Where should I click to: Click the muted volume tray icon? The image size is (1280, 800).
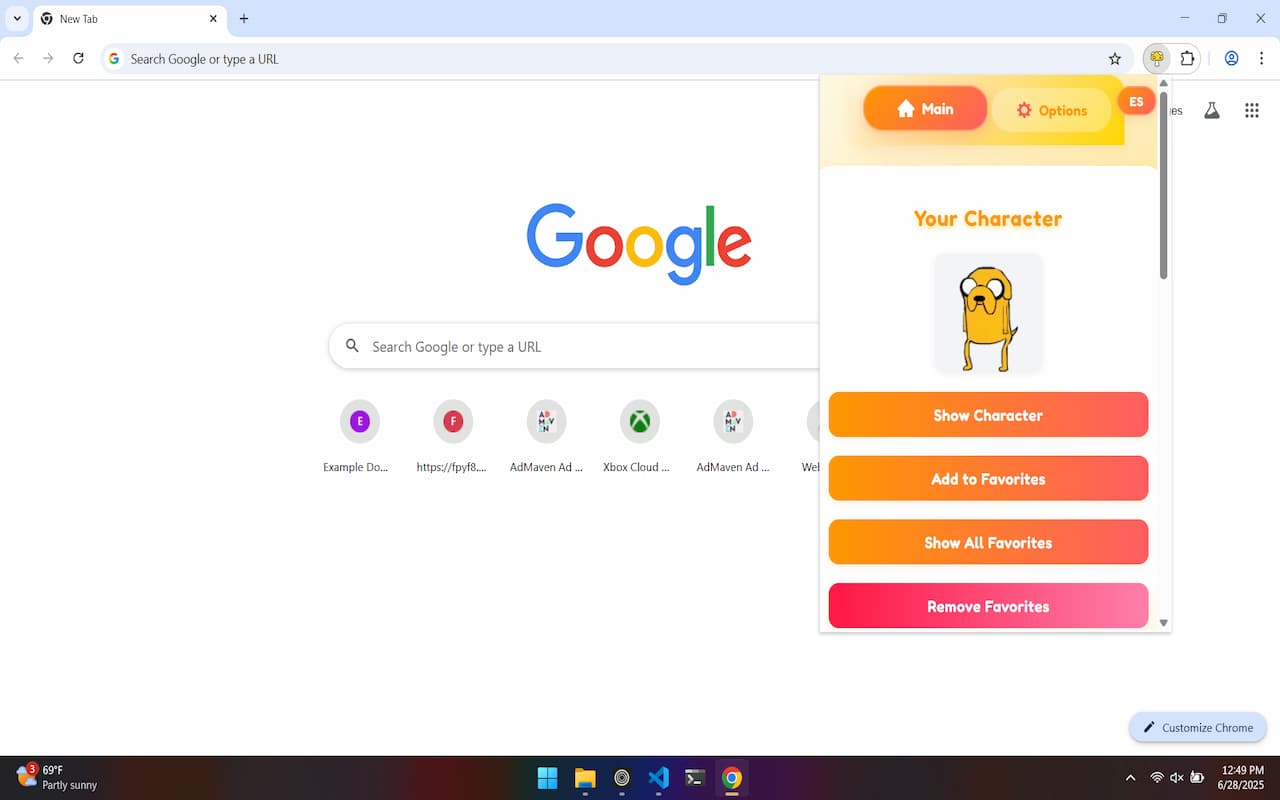coord(1177,778)
